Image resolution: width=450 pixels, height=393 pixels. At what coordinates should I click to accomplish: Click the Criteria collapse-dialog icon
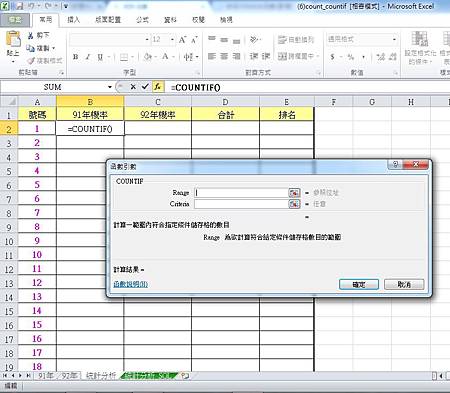pyautogui.click(x=294, y=204)
